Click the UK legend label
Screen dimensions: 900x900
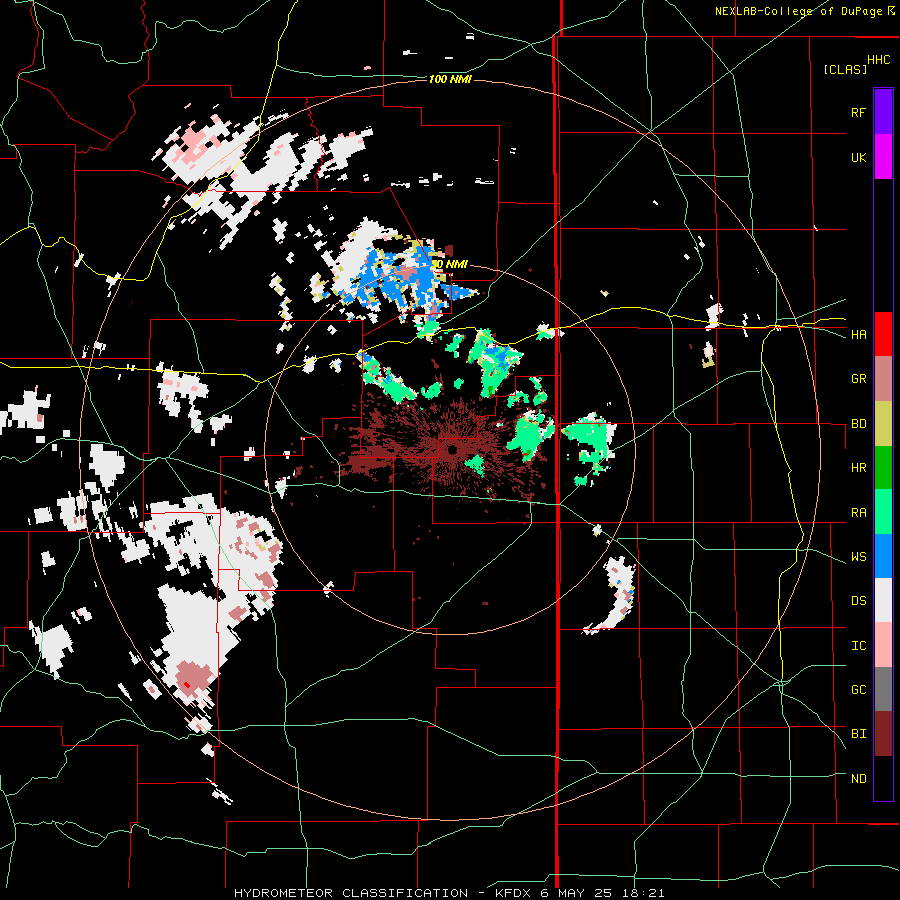[x=858, y=157]
